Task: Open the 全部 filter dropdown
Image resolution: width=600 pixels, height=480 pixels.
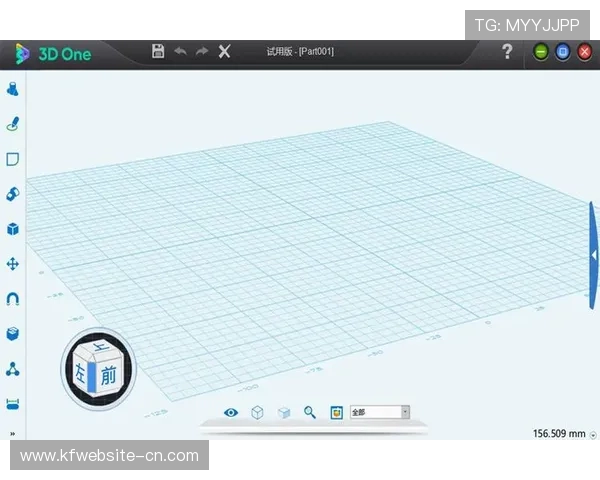Action: click(380, 412)
